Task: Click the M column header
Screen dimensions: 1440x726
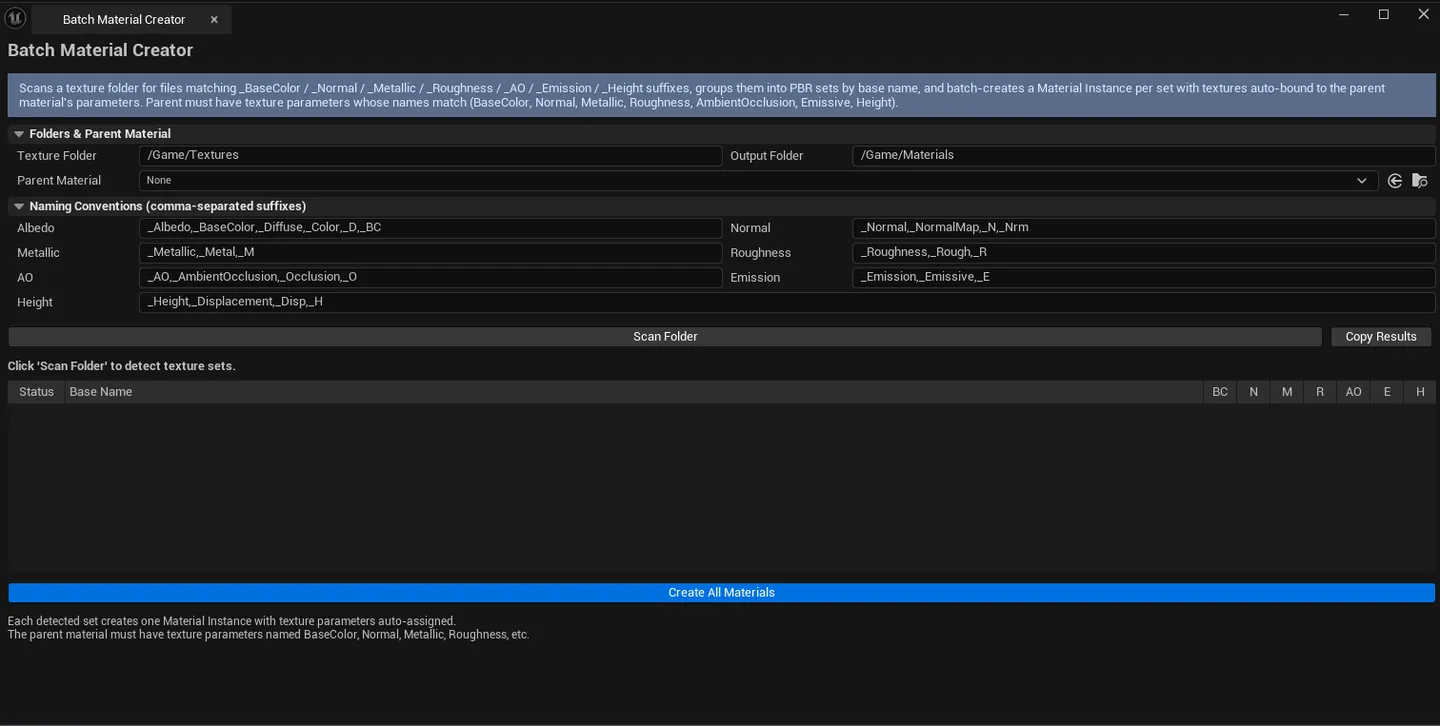Action: coord(1287,392)
